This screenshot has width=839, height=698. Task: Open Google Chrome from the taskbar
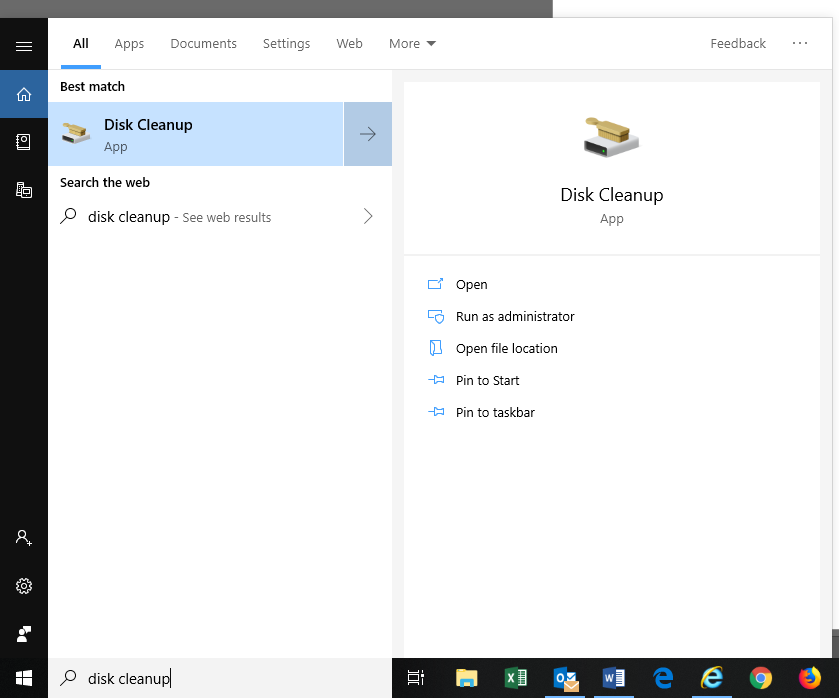point(761,678)
